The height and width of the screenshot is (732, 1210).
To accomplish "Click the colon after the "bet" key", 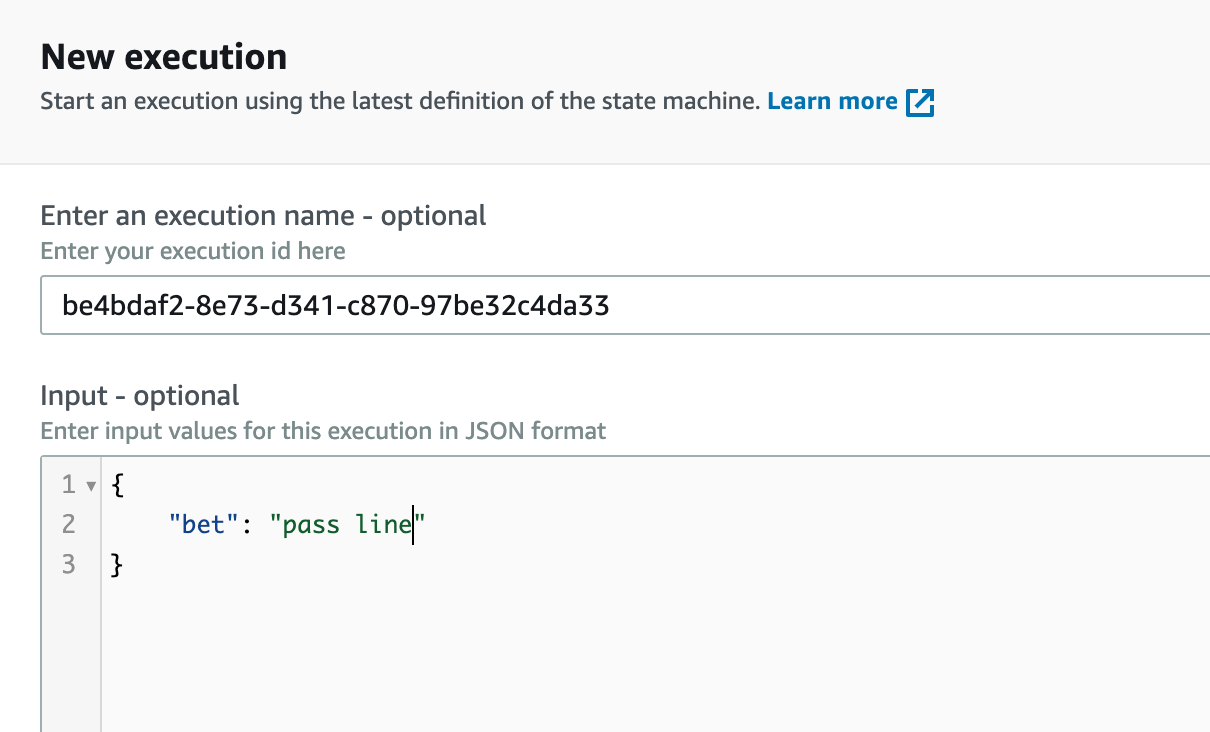I will pyautogui.click(x=234, y=525).
